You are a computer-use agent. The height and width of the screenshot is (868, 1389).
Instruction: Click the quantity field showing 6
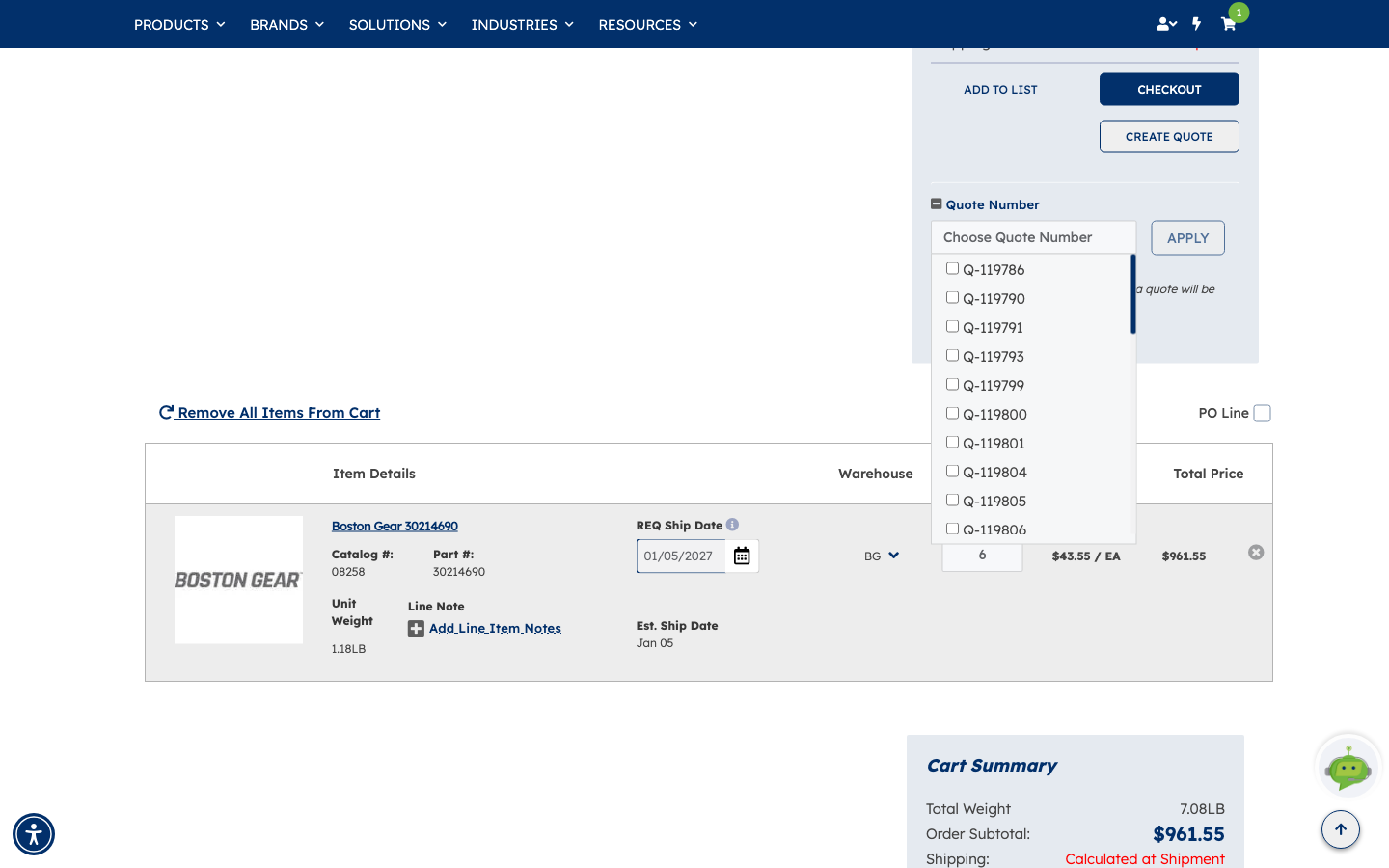click(982, 556)
